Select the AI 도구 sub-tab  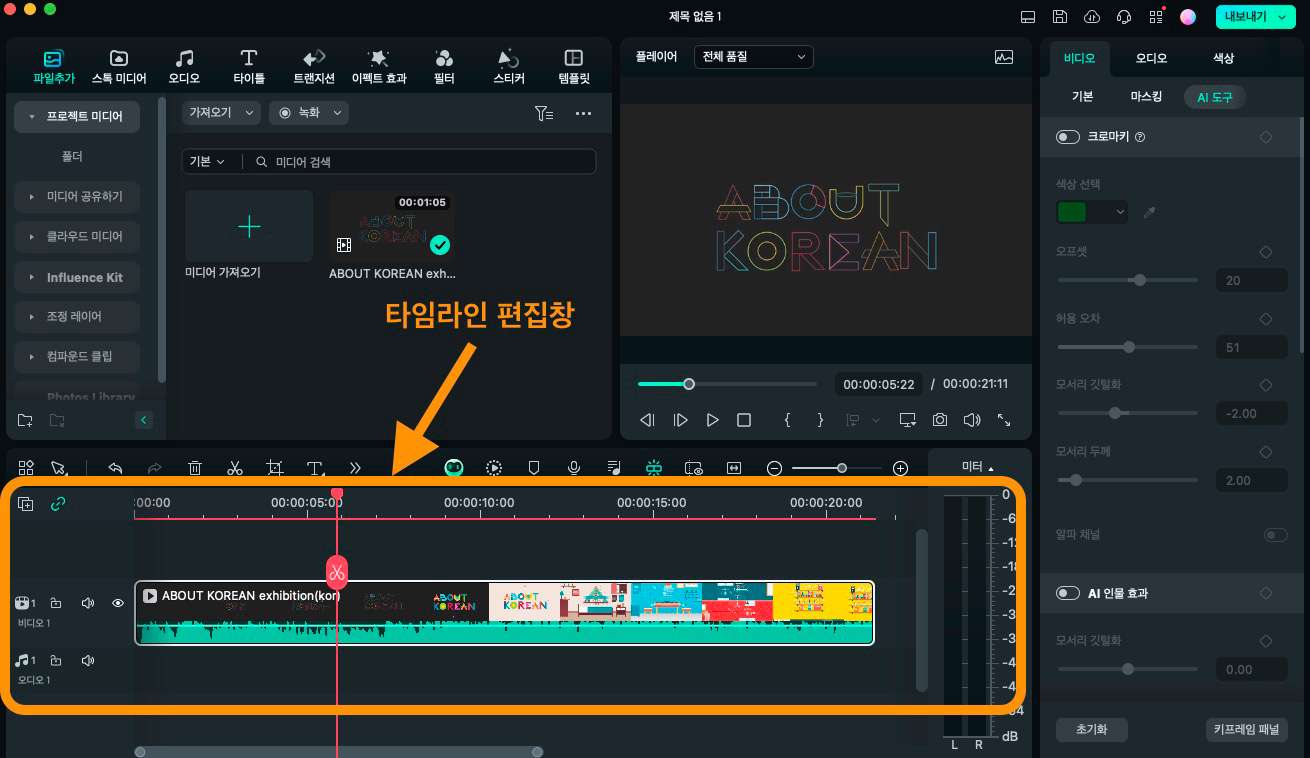click(x=1215, y=97)
